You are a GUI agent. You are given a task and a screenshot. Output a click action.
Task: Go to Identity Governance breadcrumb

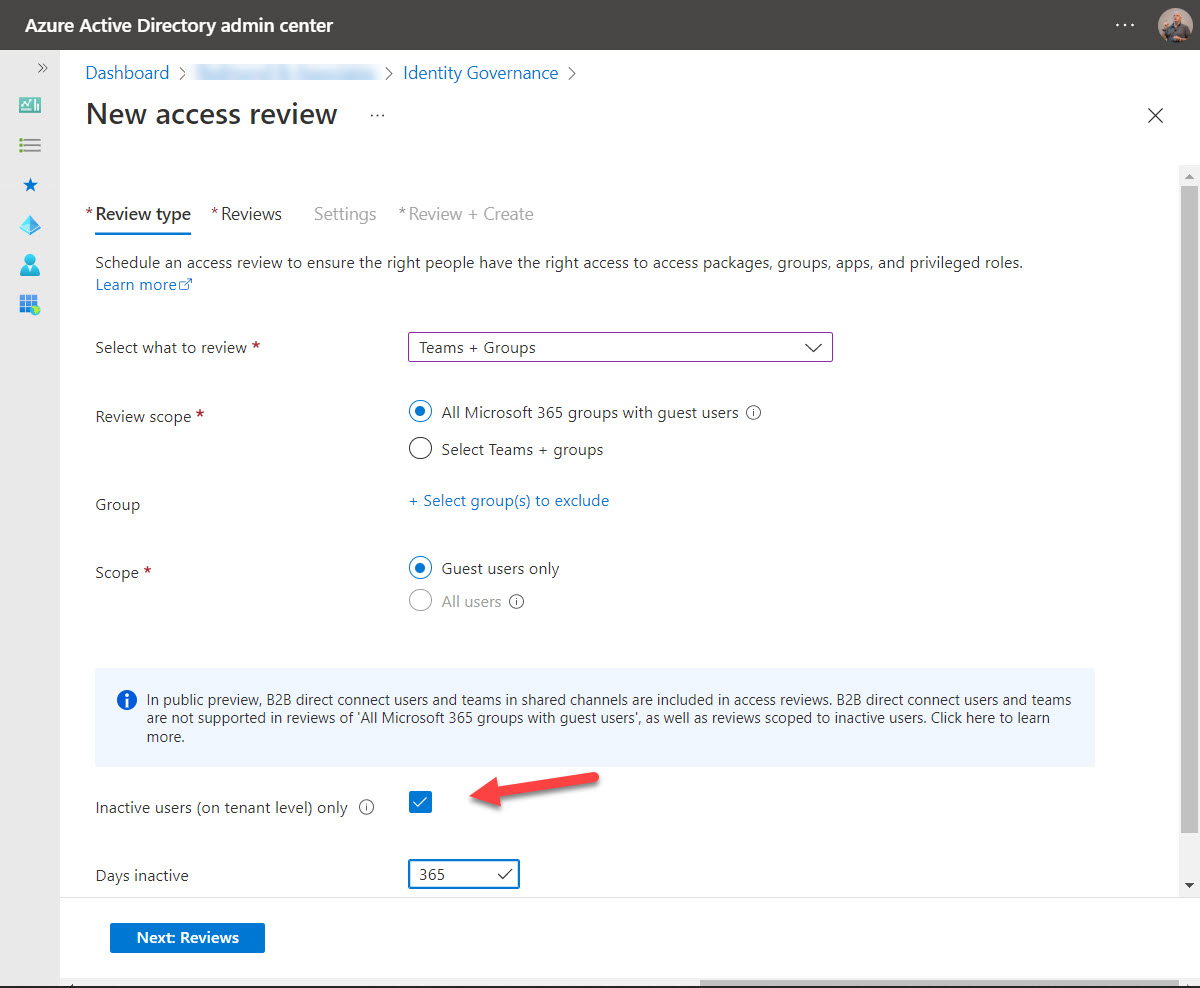pos(480,73)
